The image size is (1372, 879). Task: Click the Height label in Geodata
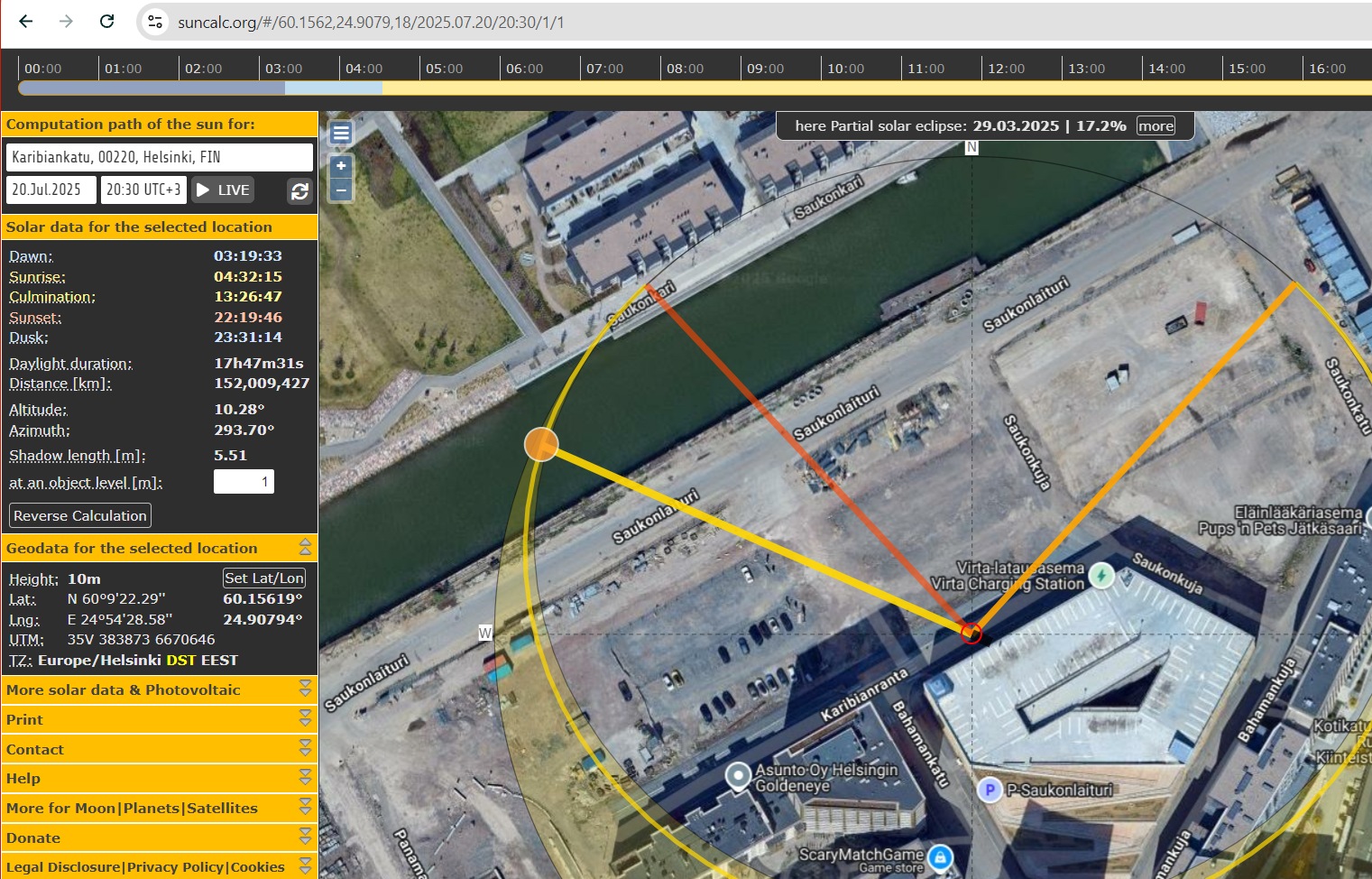[x=33, y=579]
